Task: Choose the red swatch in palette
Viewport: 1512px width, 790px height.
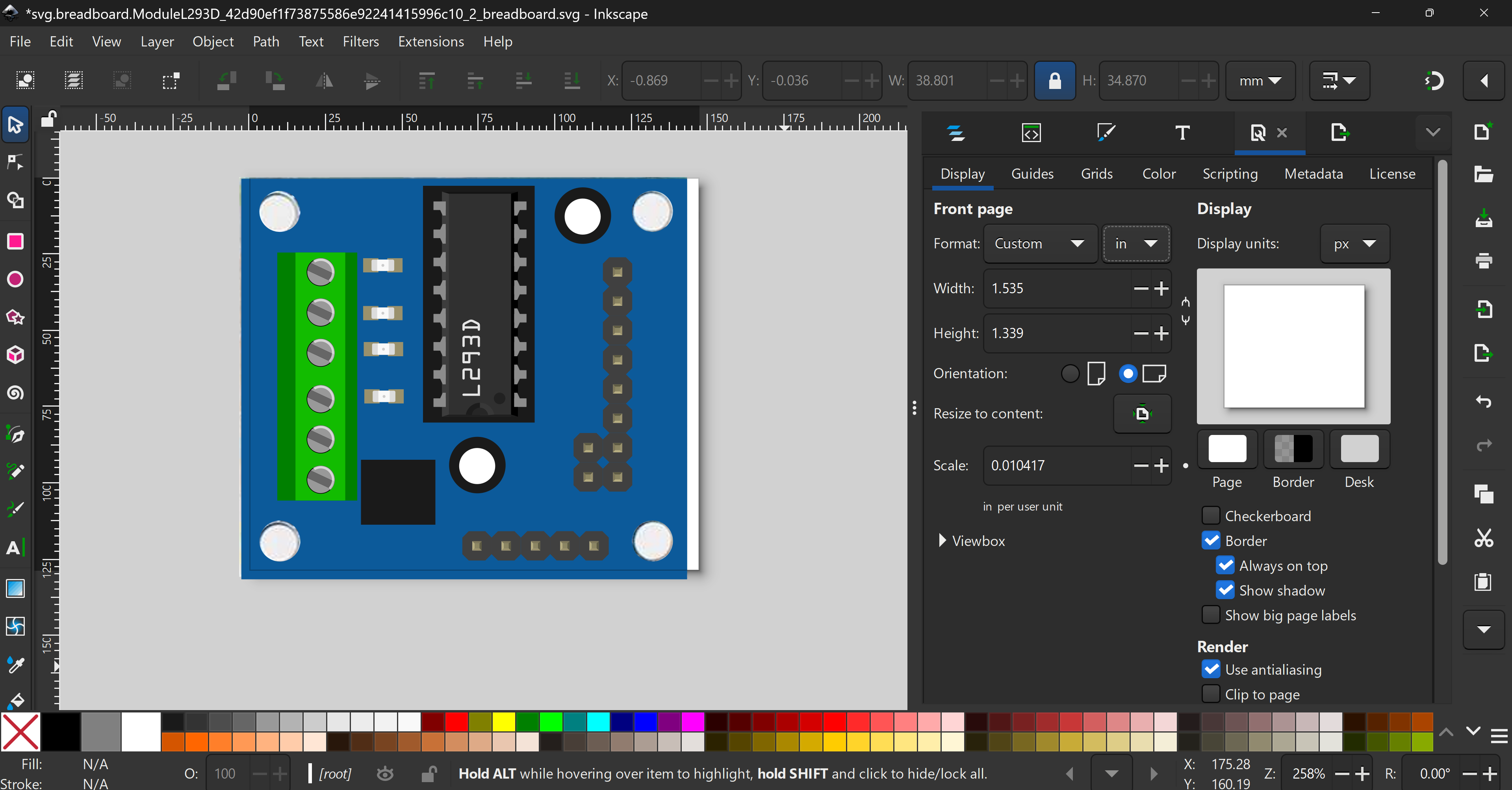Action: coord(456,722)
